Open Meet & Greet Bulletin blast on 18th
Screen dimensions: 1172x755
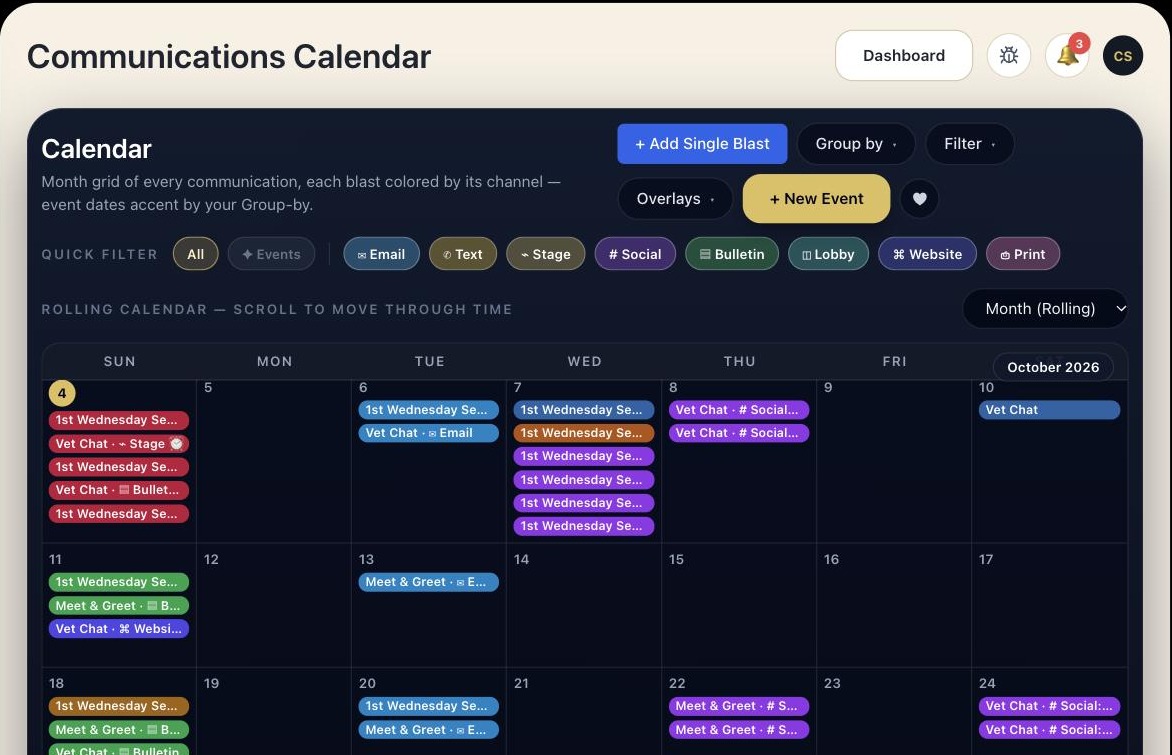(x=119, y=730)
